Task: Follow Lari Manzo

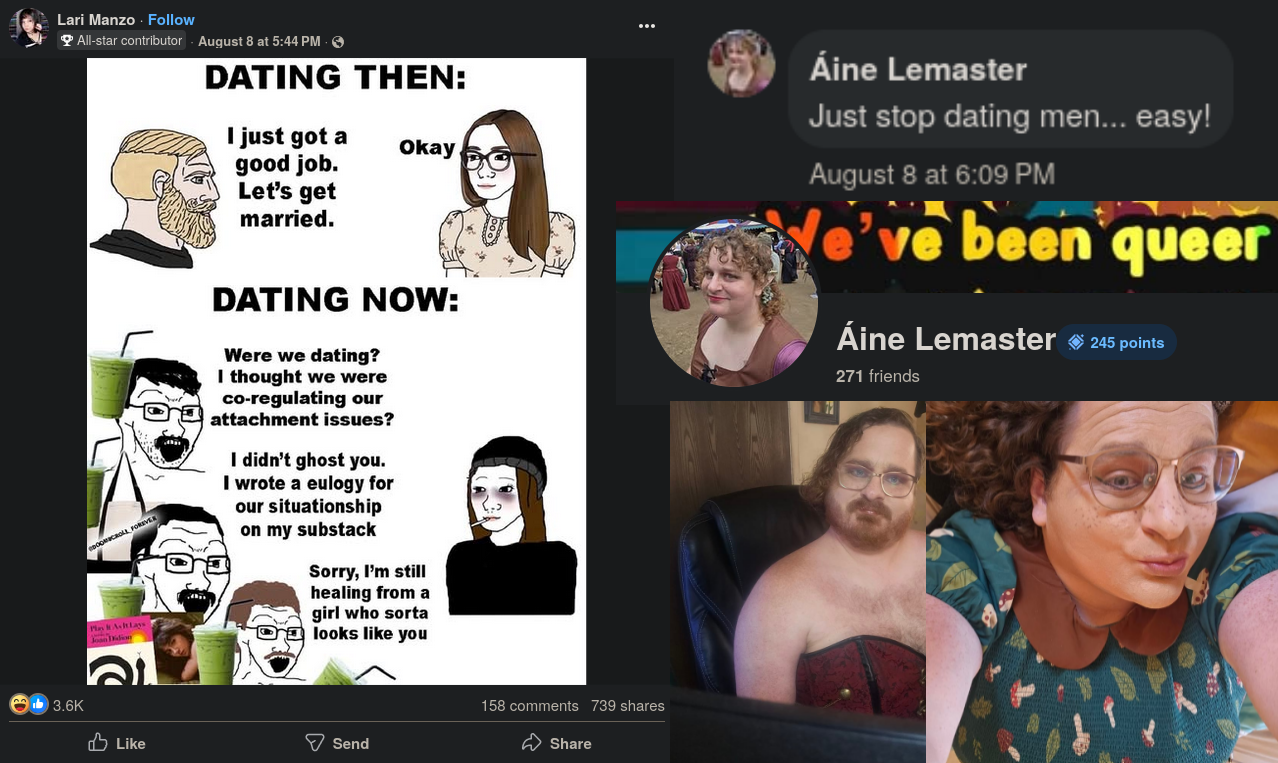Action: click(171, 20)
